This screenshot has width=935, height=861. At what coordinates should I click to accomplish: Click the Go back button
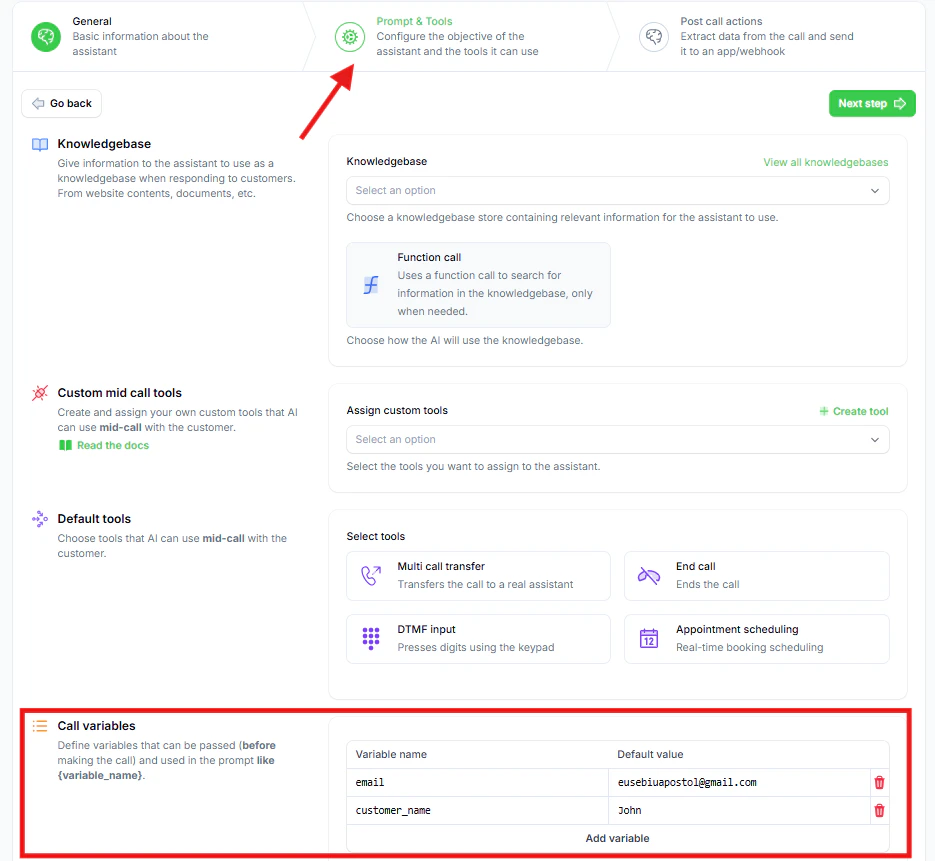(61, 103)
